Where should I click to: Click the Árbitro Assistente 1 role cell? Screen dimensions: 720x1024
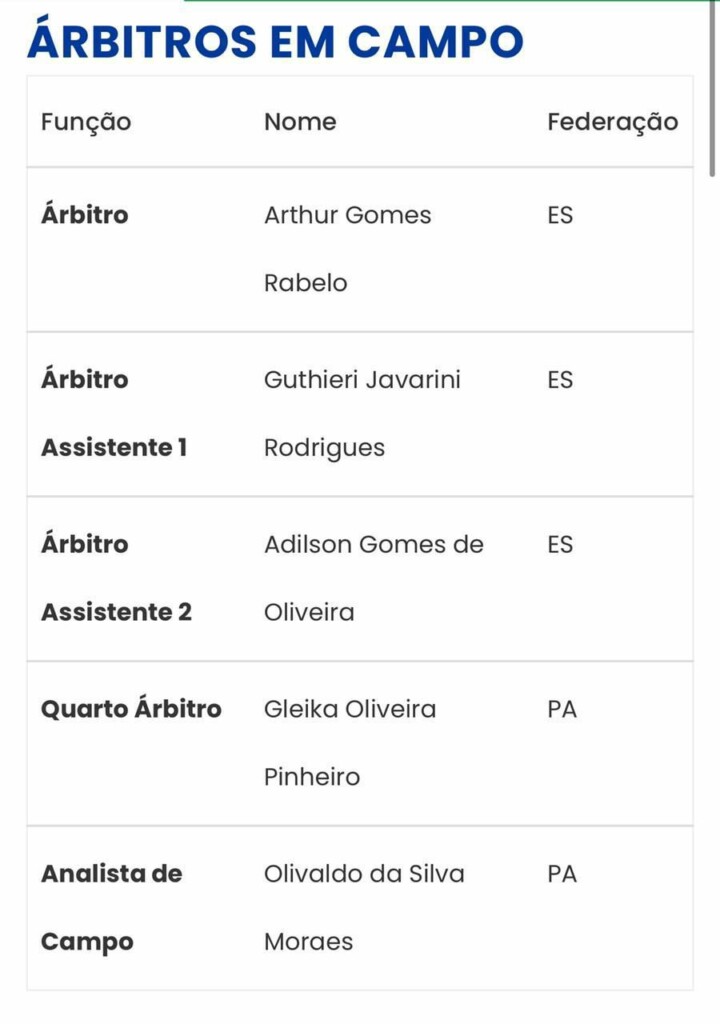114,413
